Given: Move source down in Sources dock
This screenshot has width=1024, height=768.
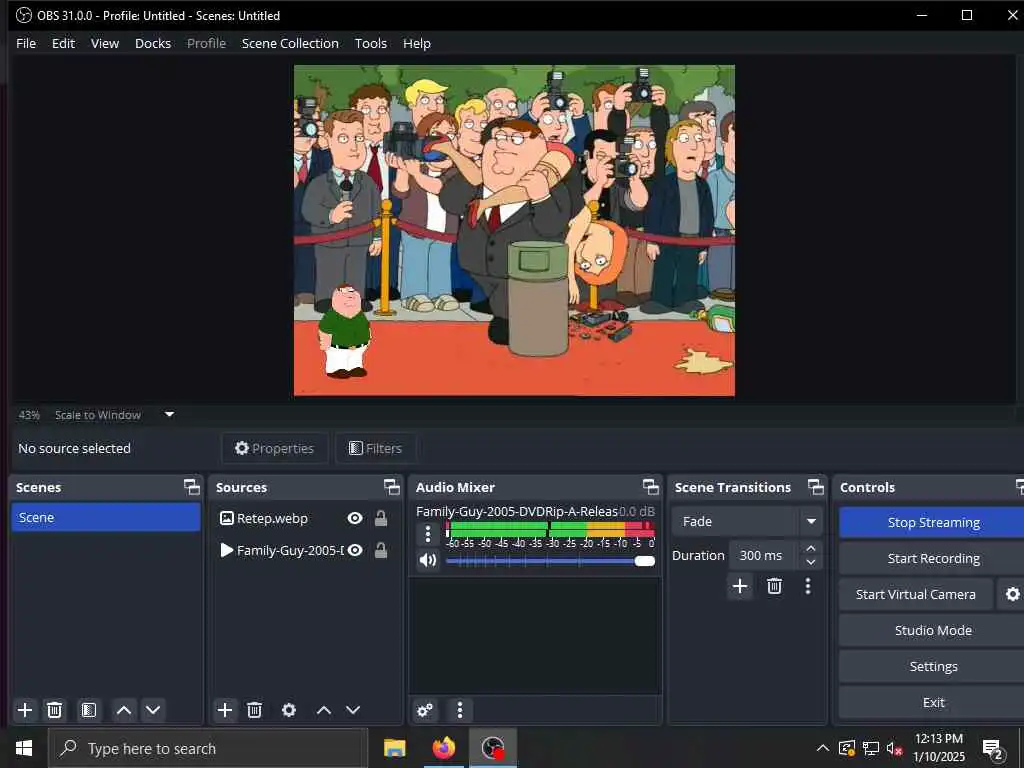Looking at the screenshot, I should [x=353, y=710].
